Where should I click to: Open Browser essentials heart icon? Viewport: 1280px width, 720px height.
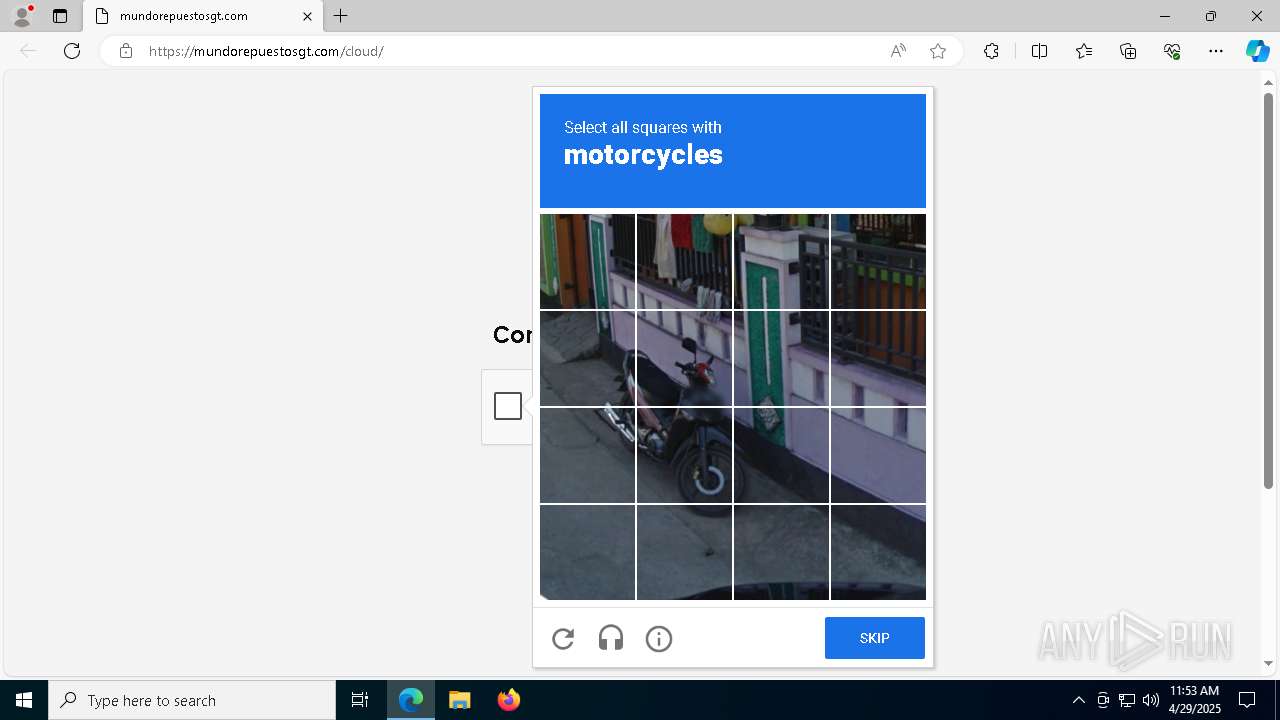click(x=1172, y=51)
